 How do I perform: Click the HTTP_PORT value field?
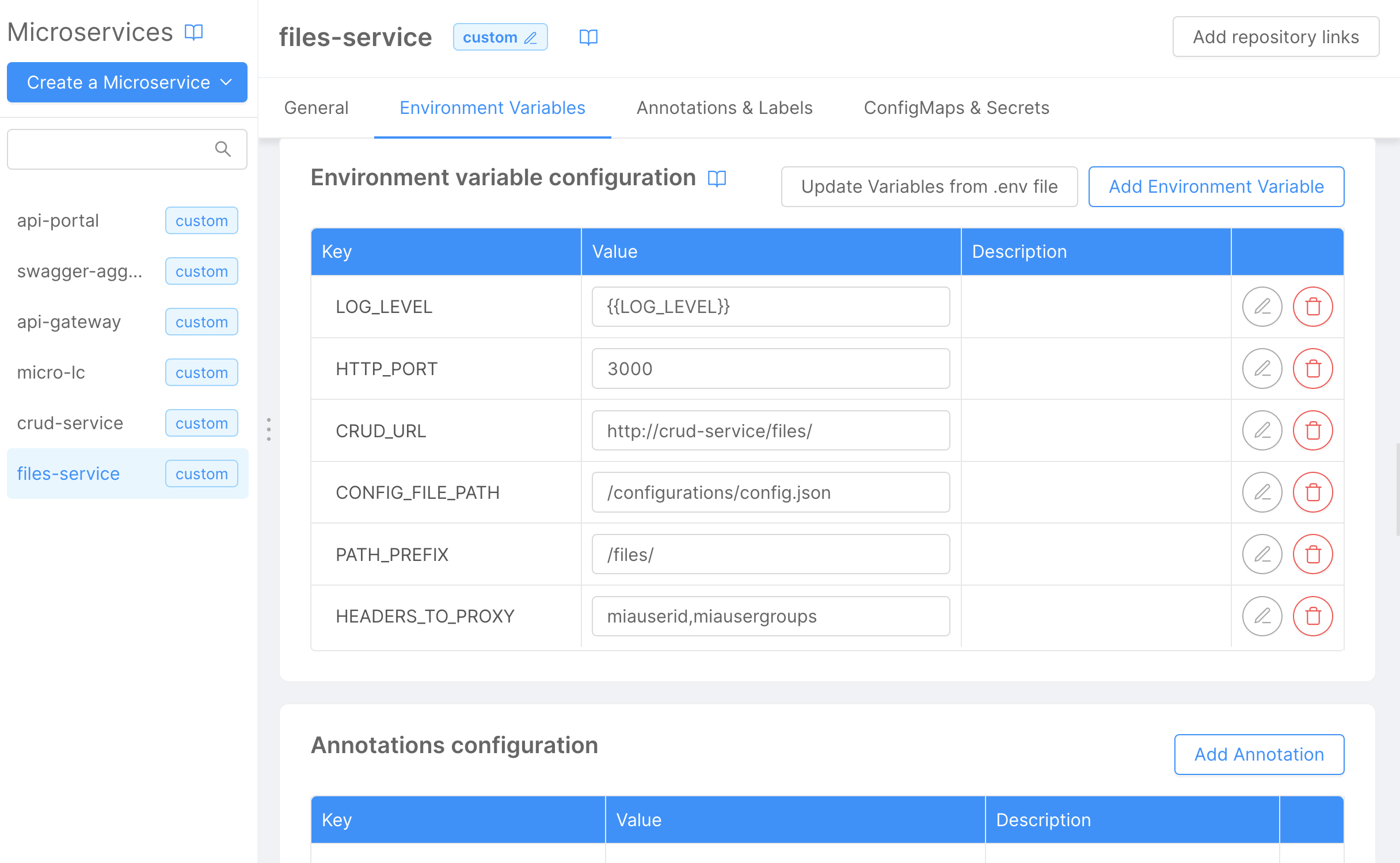pos(770,369)
